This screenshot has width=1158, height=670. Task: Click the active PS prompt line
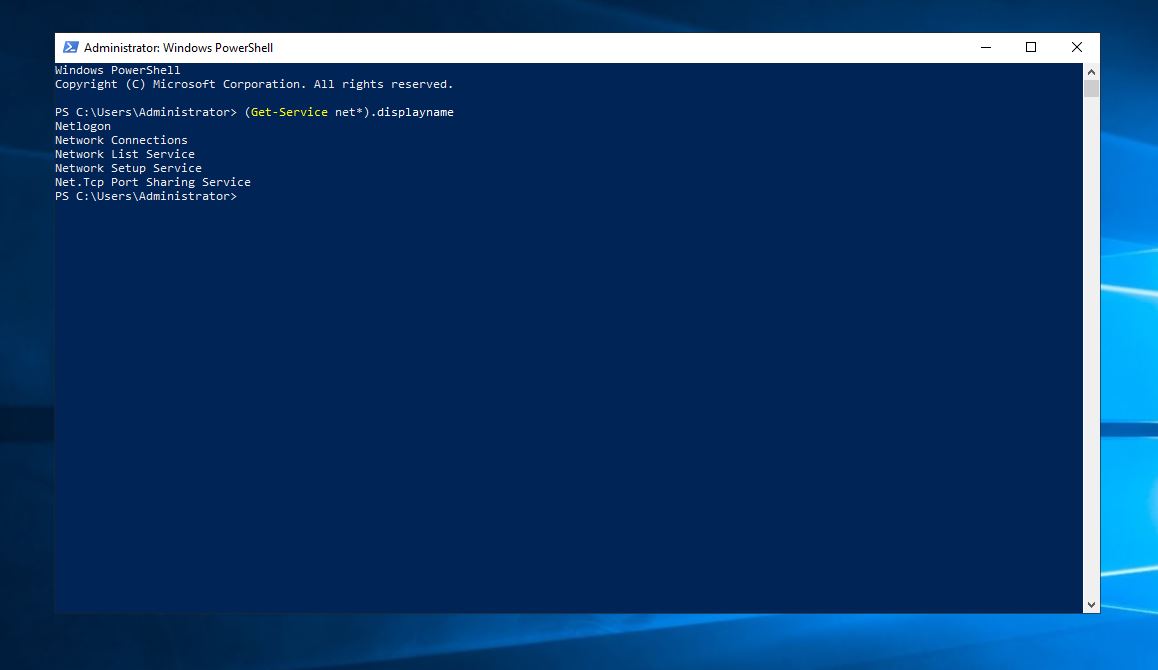pos(146,196)
